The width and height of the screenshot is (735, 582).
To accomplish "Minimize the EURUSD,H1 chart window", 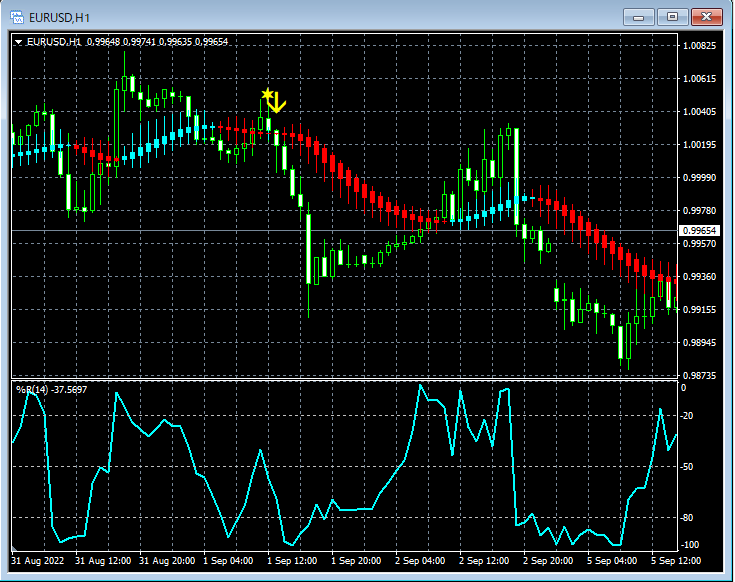I will (x=638, y=17).
